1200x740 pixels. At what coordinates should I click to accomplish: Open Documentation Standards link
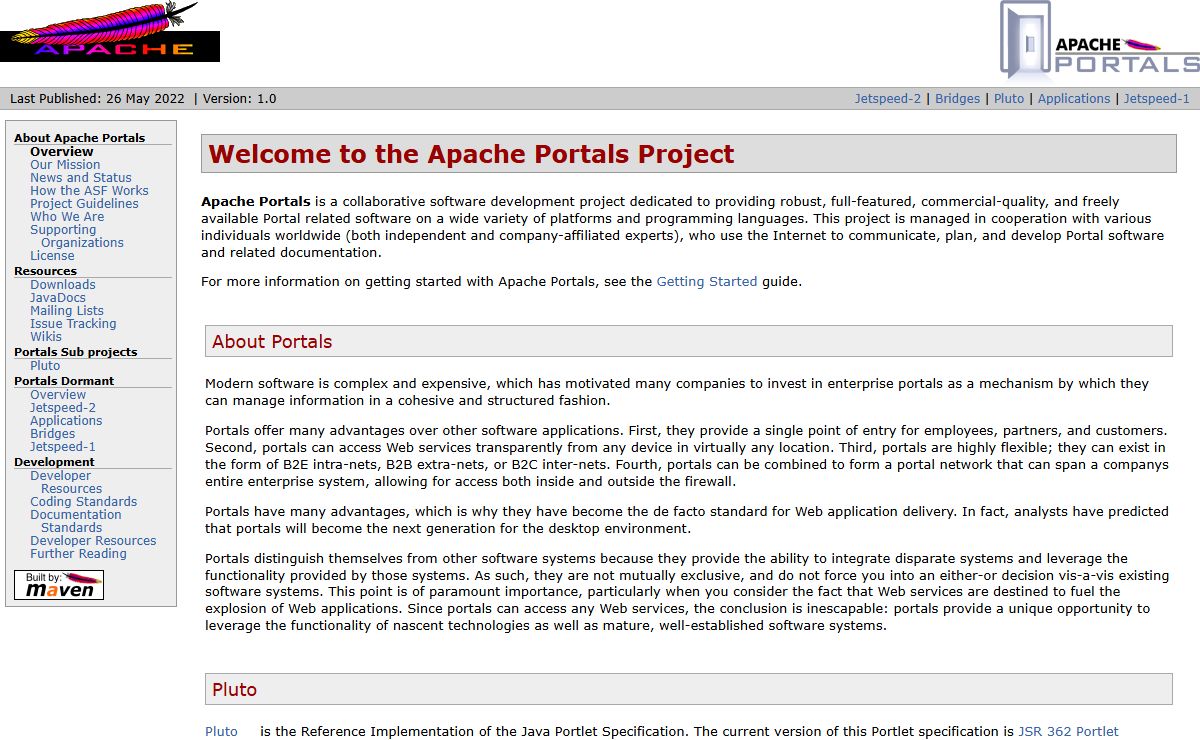pos(76,521)
